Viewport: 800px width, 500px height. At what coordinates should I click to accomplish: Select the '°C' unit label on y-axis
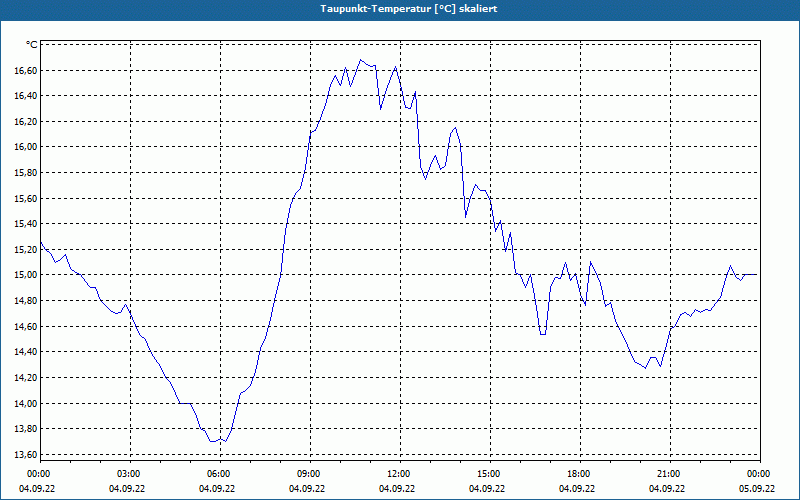[32, 45]
